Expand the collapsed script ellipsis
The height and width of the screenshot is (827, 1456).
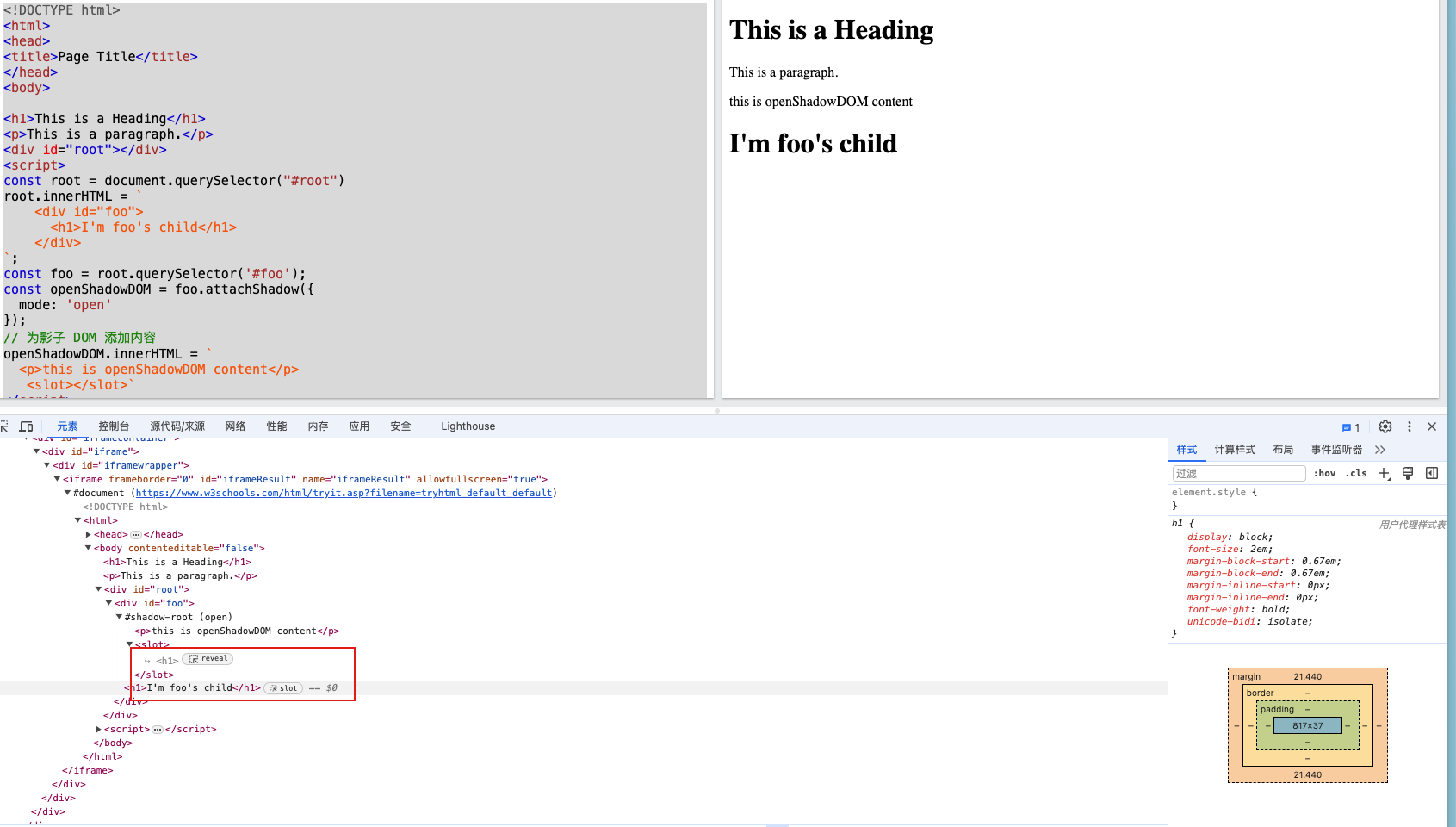pos(158,730)
